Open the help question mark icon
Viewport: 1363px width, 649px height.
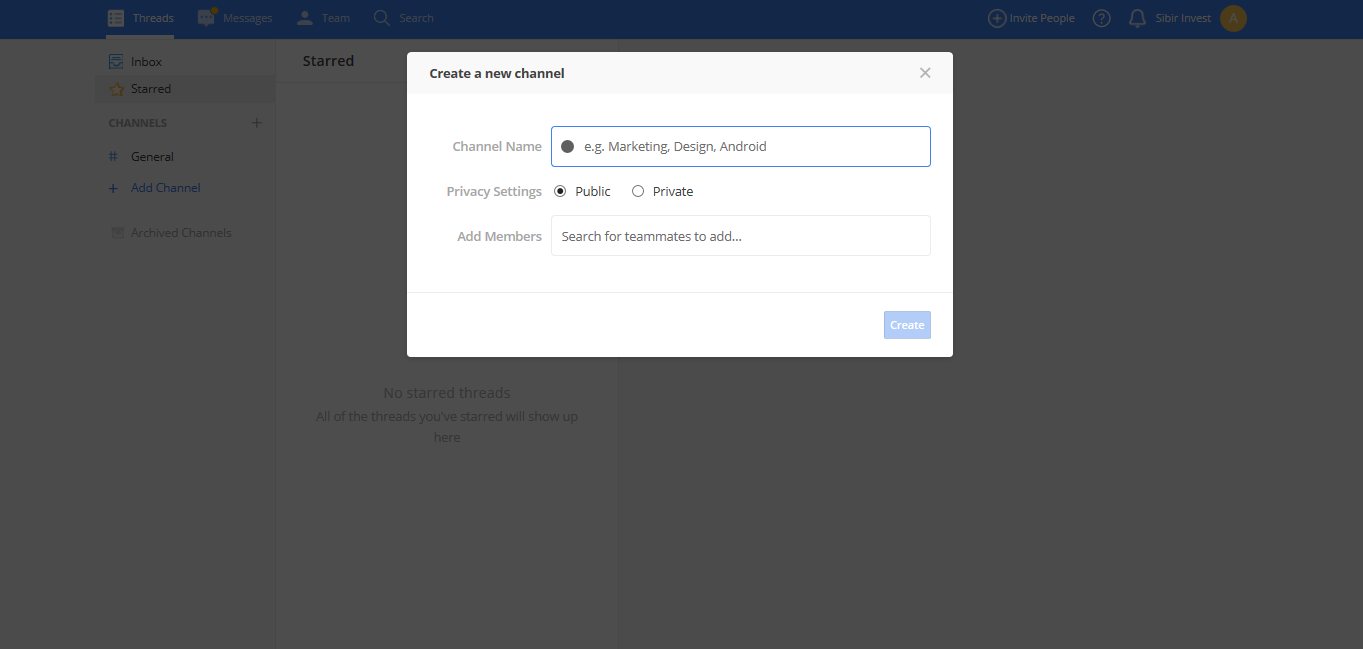(1101, 18)
